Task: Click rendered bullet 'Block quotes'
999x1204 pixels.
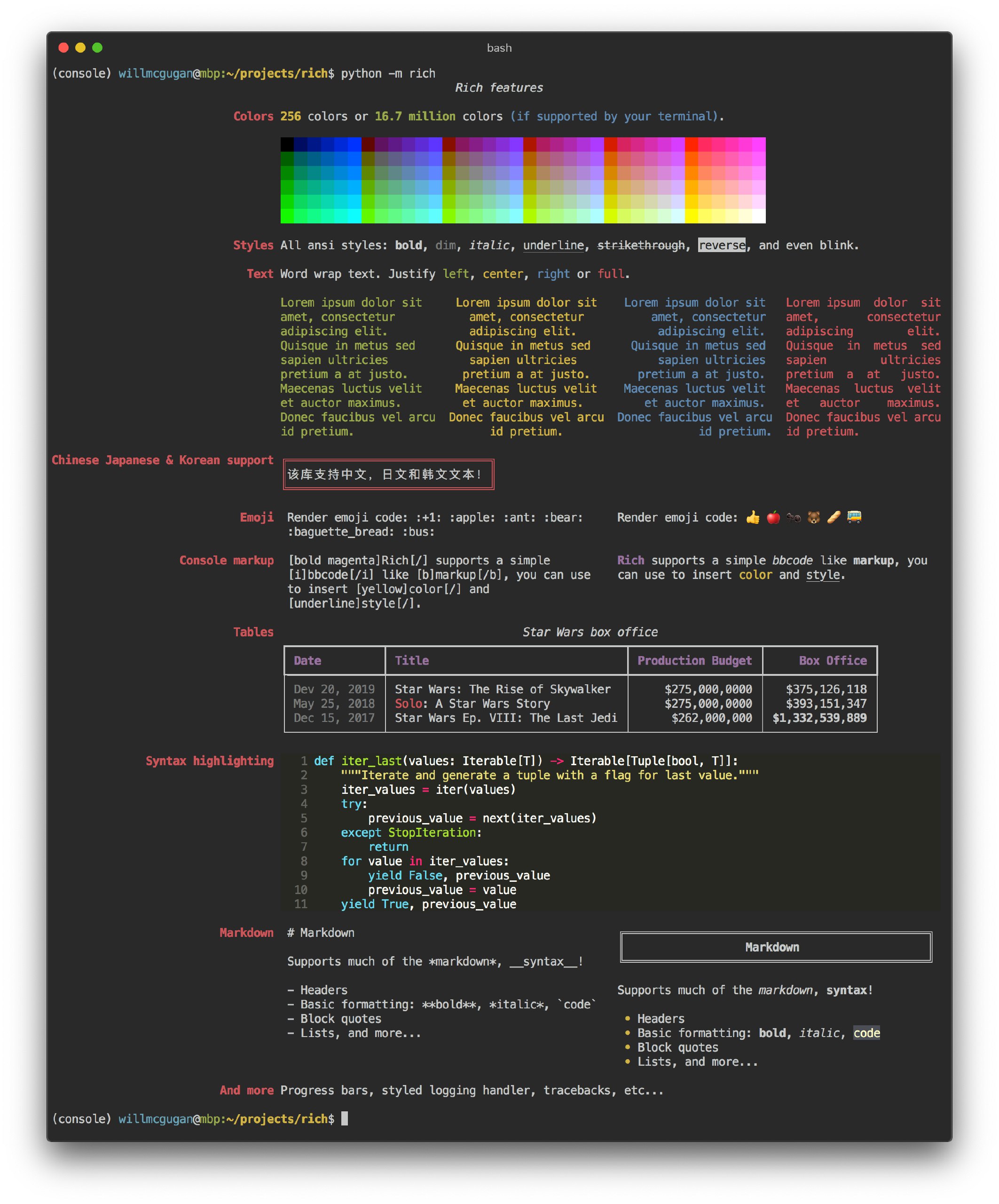Action: click(x=677, y=1047)
